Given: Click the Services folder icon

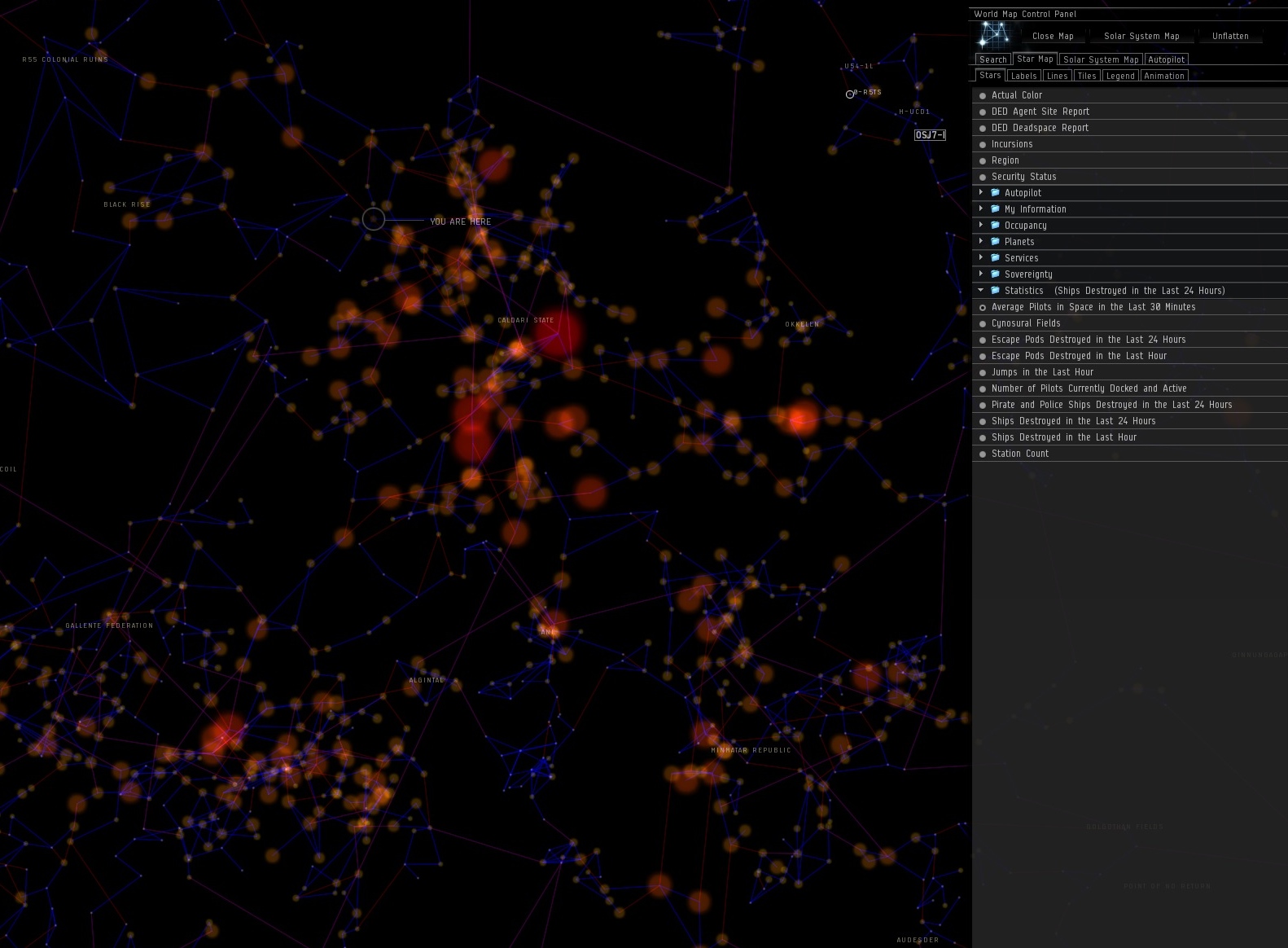Looking at the screenshot, I should 995,258.
